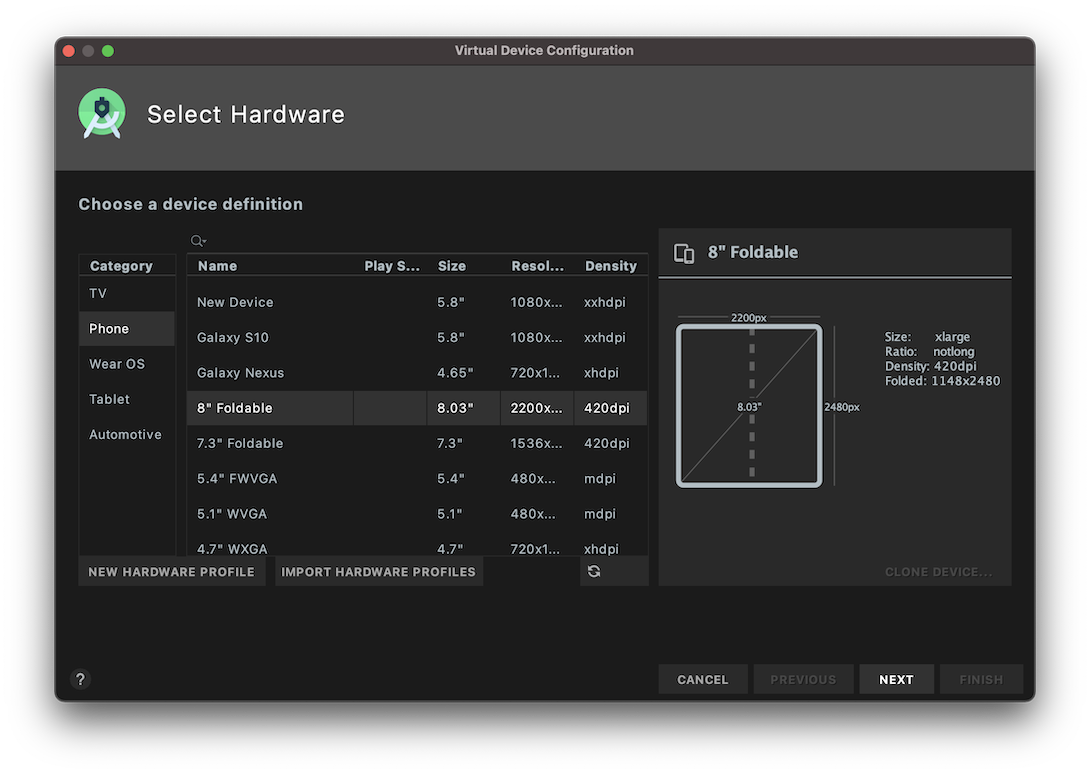Select the Wear OS category
1090x774 pixels.
[x=117, y=364]
